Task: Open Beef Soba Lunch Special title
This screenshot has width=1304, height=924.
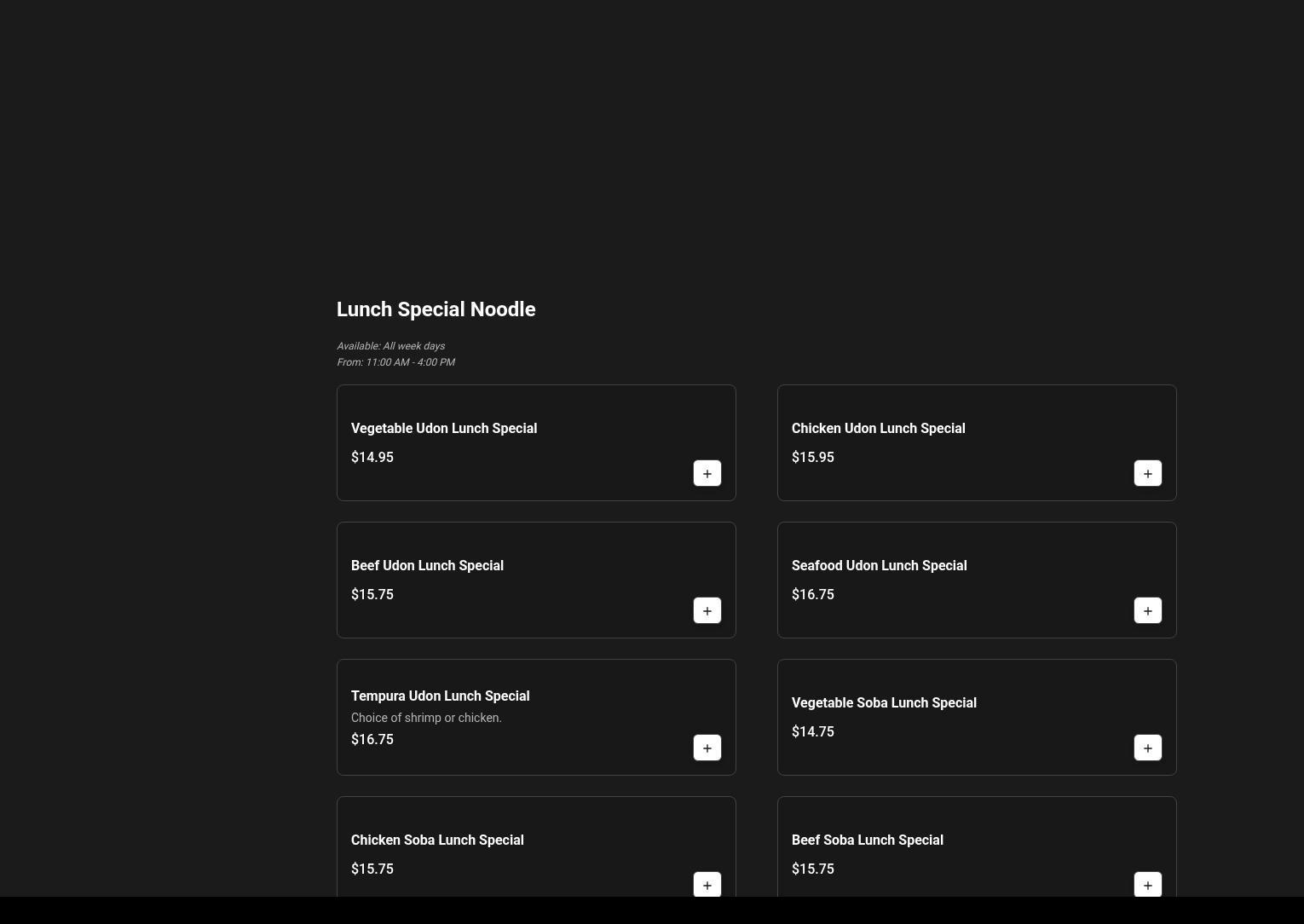Action: click(867, 840)
